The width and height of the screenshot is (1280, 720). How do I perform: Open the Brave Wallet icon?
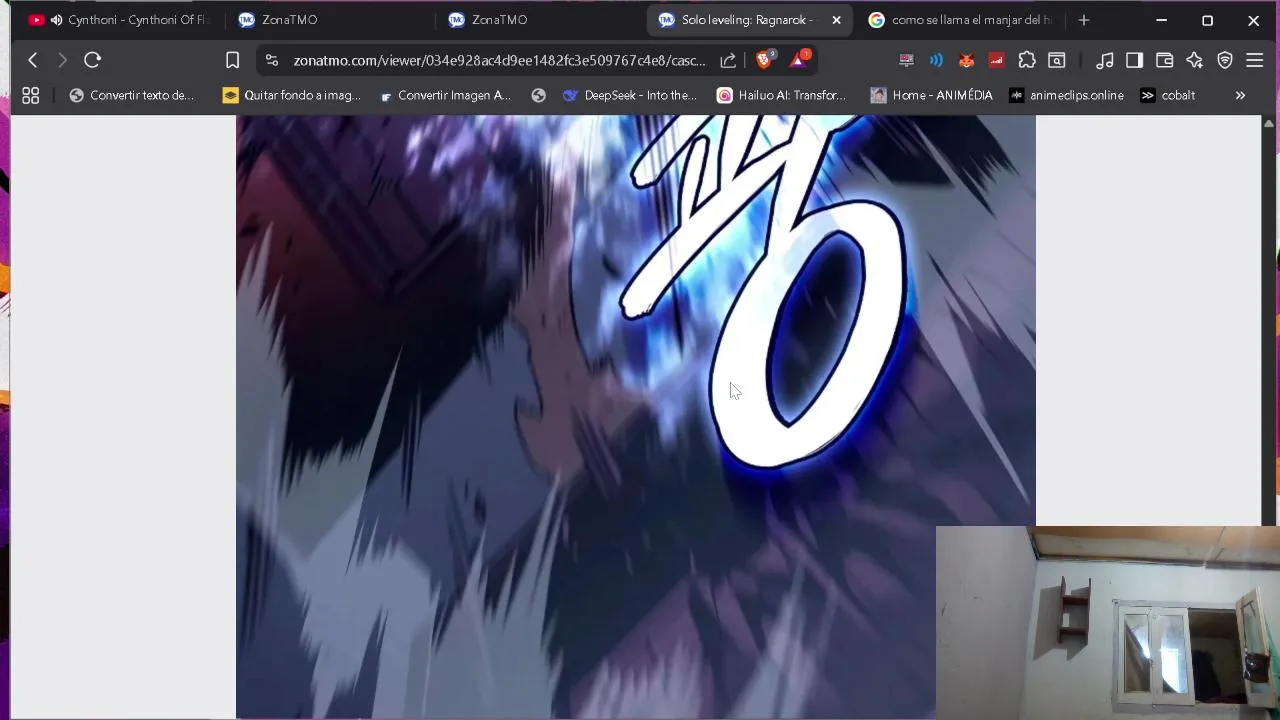pos(1164,60)
